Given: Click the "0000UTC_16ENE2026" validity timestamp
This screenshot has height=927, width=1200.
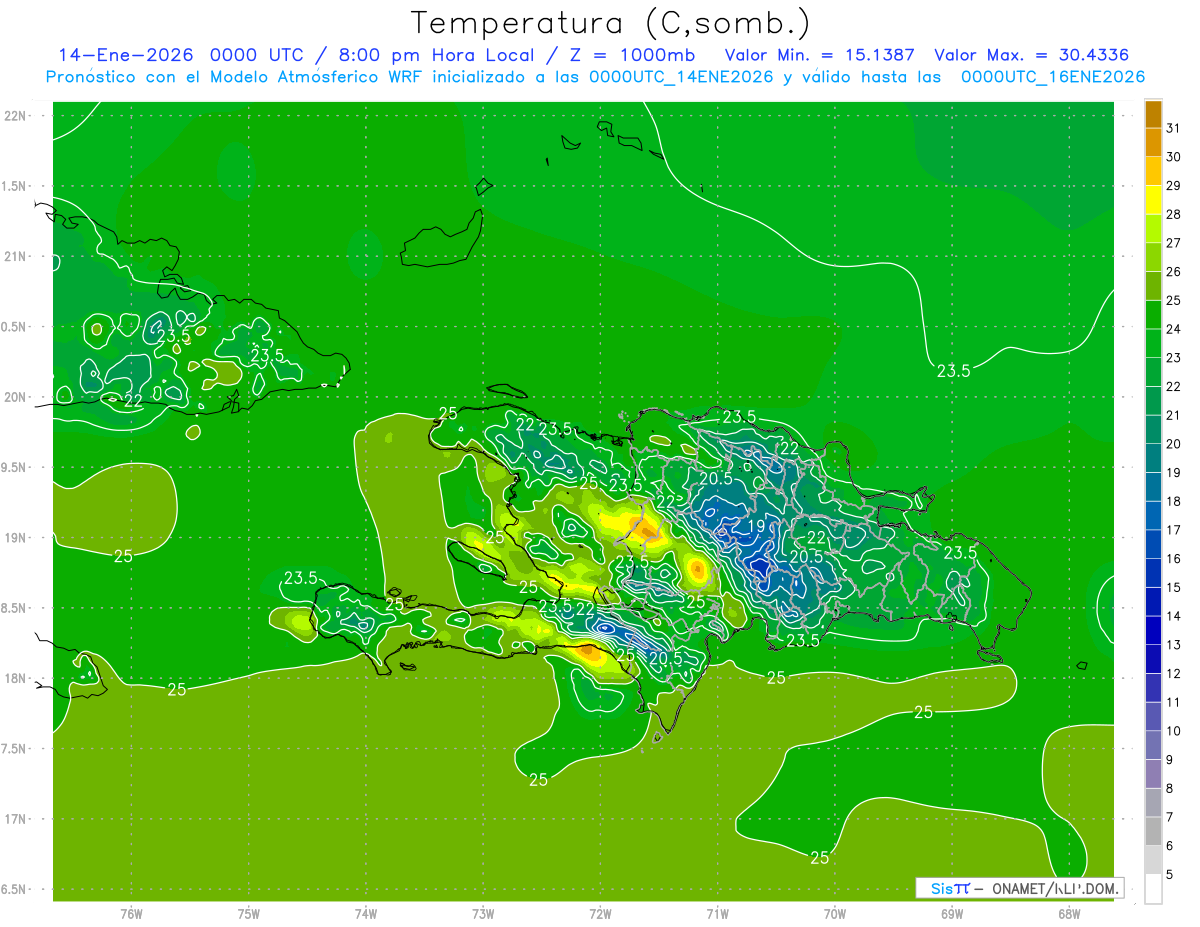Looking at the screenshot, I should [x=1052, y=77].
